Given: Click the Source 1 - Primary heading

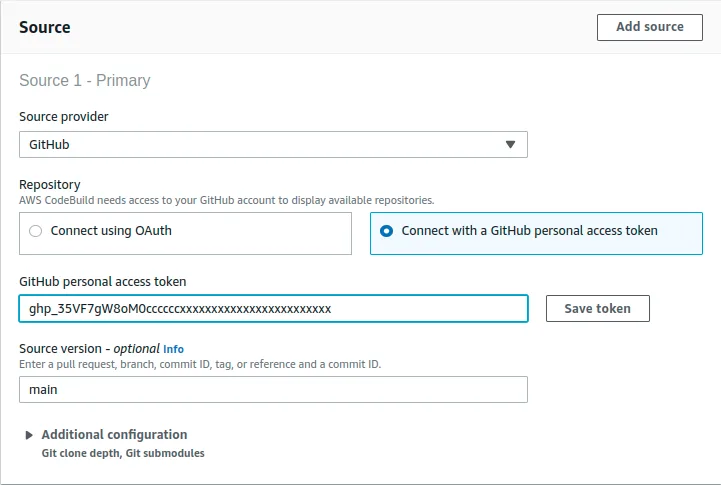Looking at the screenshot, I should [85, 80].
